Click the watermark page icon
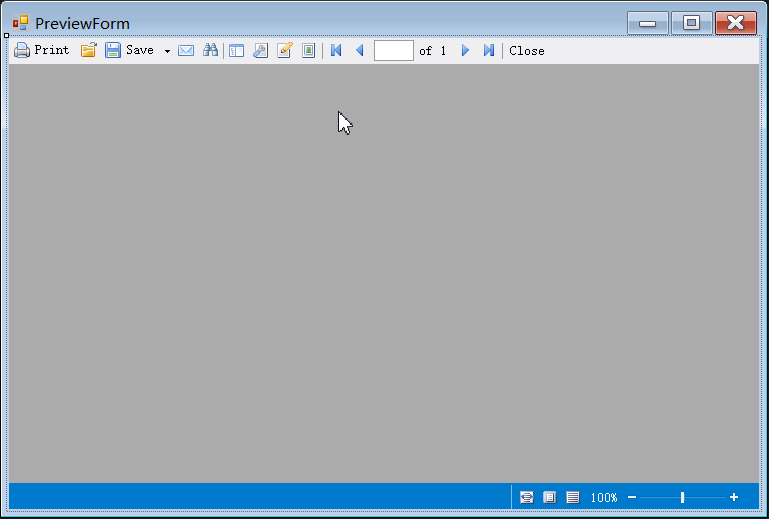 tap(308, 50)
